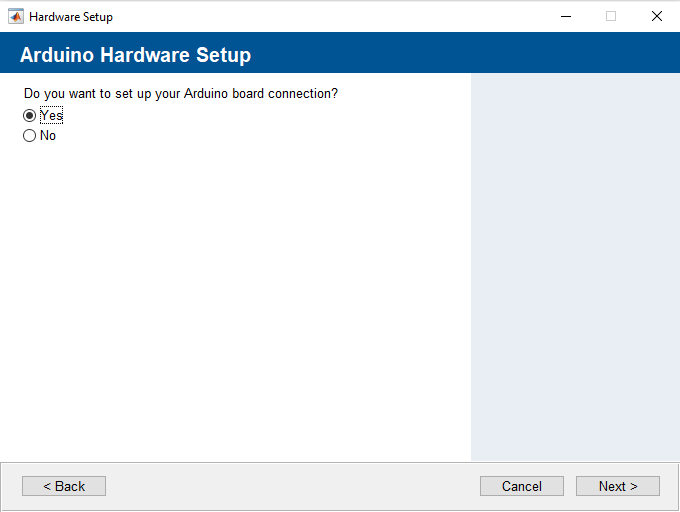Screen dimensions: 680x512
Task: Choose the No radio button circle
Action: point(29,136)
